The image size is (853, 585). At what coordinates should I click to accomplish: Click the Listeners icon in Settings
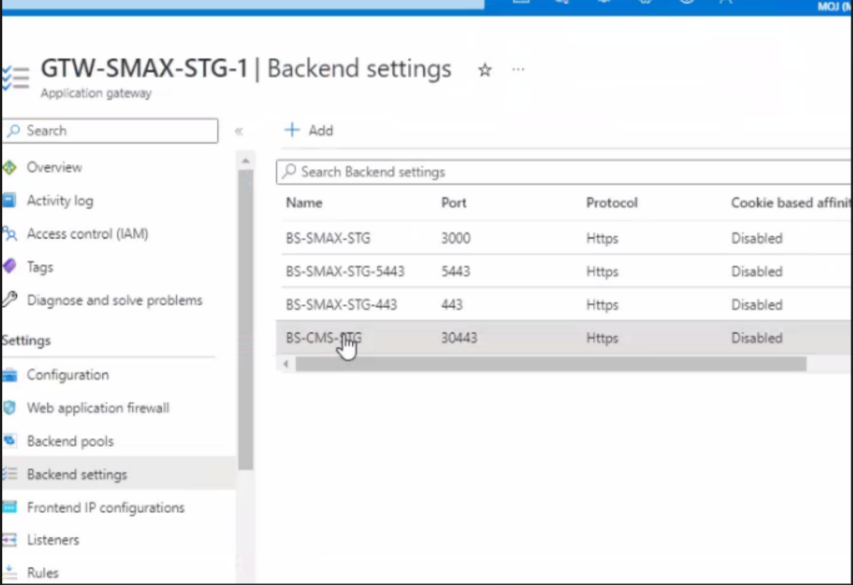(11, 539)
